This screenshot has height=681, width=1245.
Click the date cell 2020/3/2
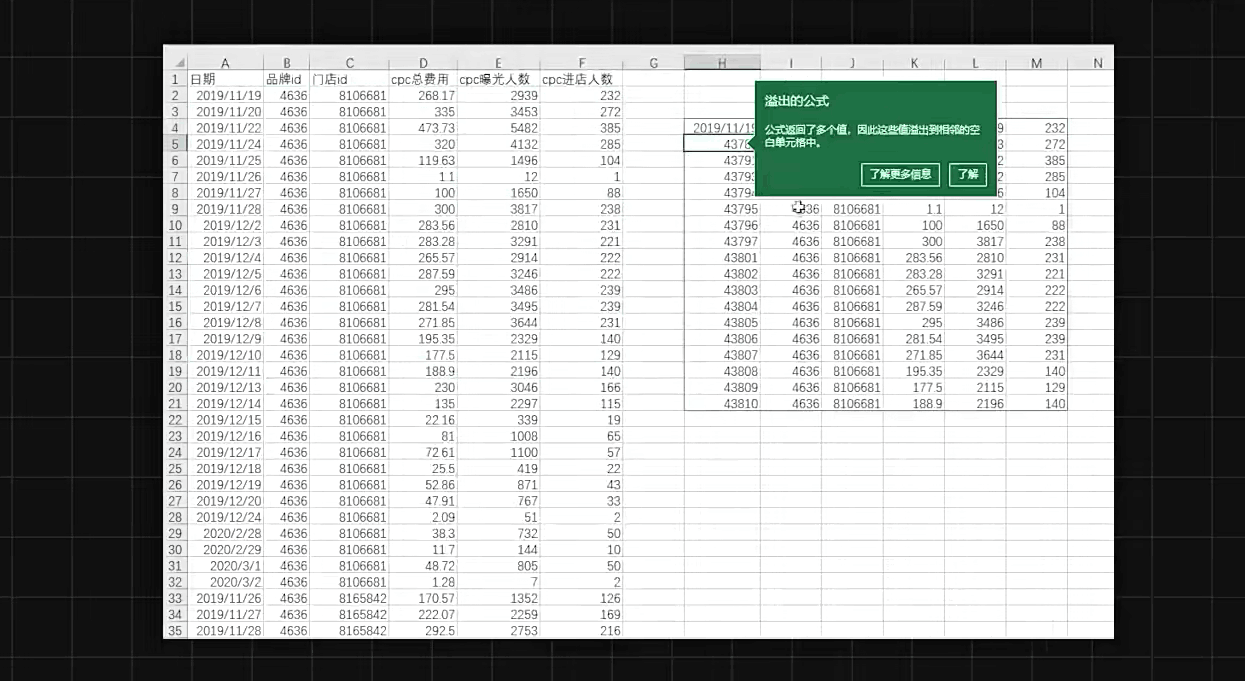(225, 582)
